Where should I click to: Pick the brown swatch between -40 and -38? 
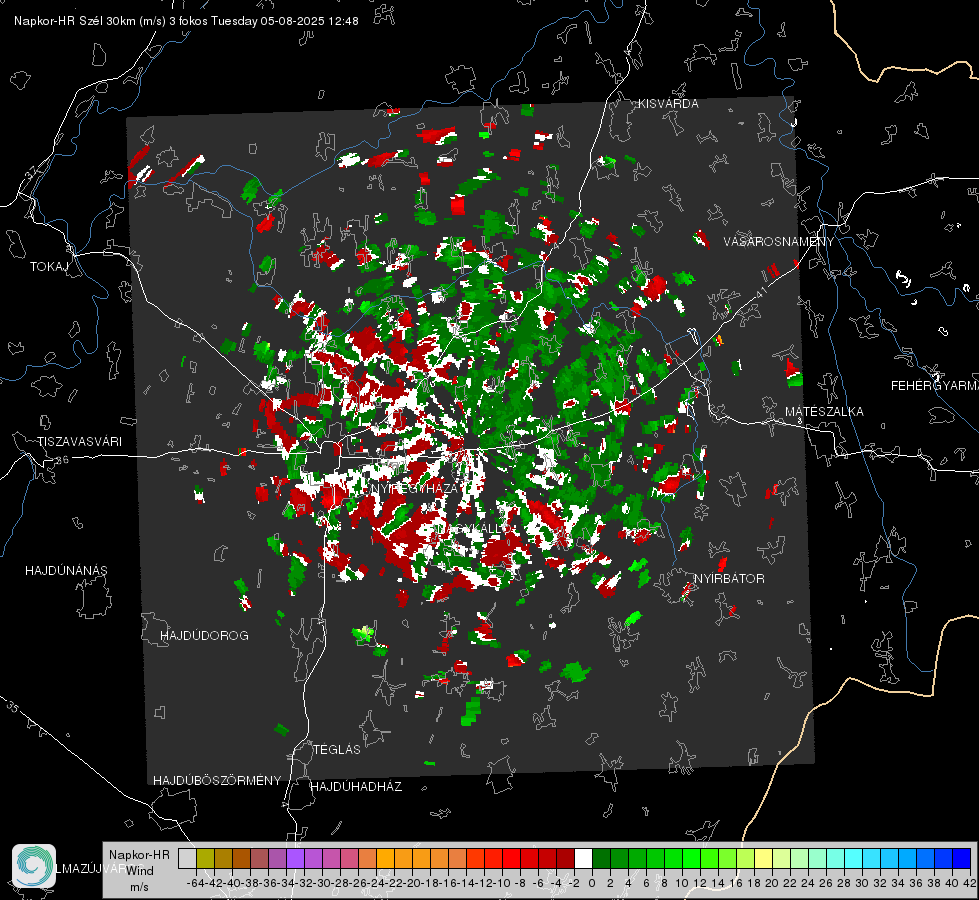point(242,858)
